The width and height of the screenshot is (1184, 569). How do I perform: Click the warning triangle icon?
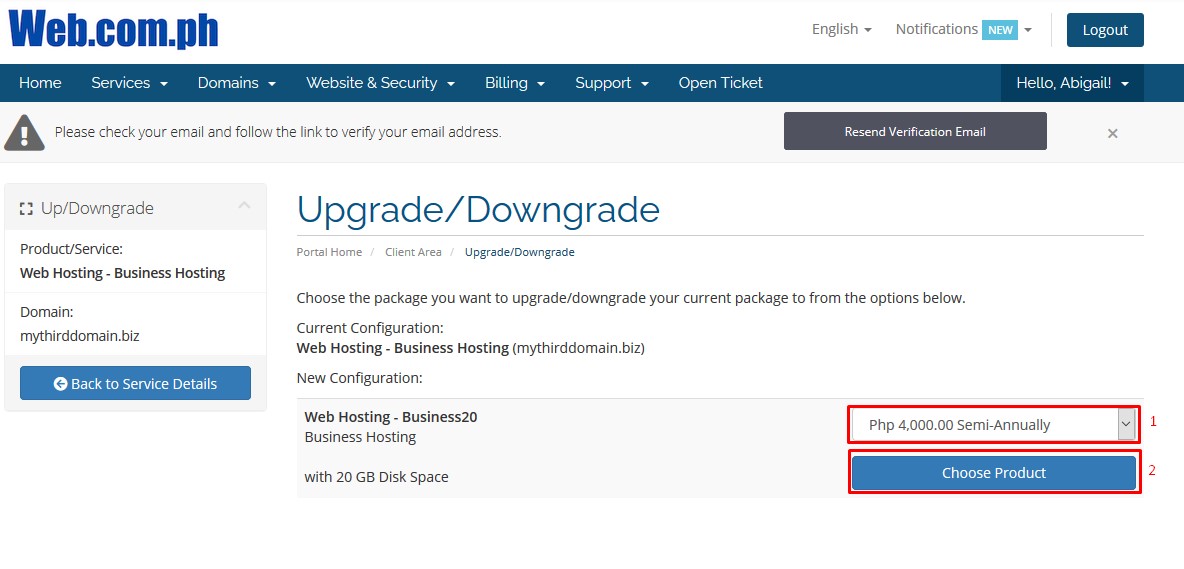pos(24,133)
